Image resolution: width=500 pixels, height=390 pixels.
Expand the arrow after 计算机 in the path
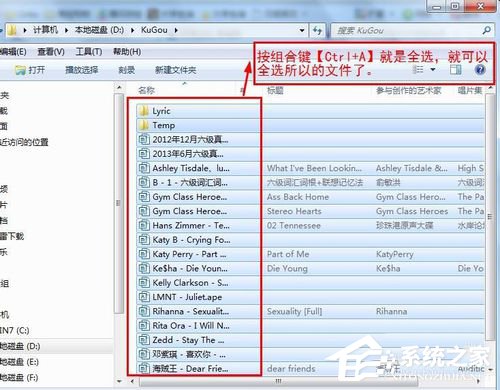[66, 30]
